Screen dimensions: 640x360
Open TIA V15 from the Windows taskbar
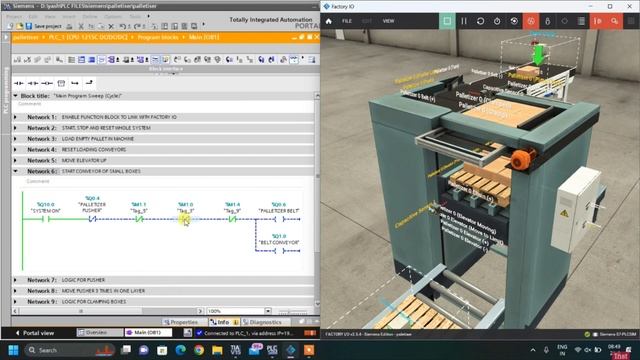(x=236, y=350)
